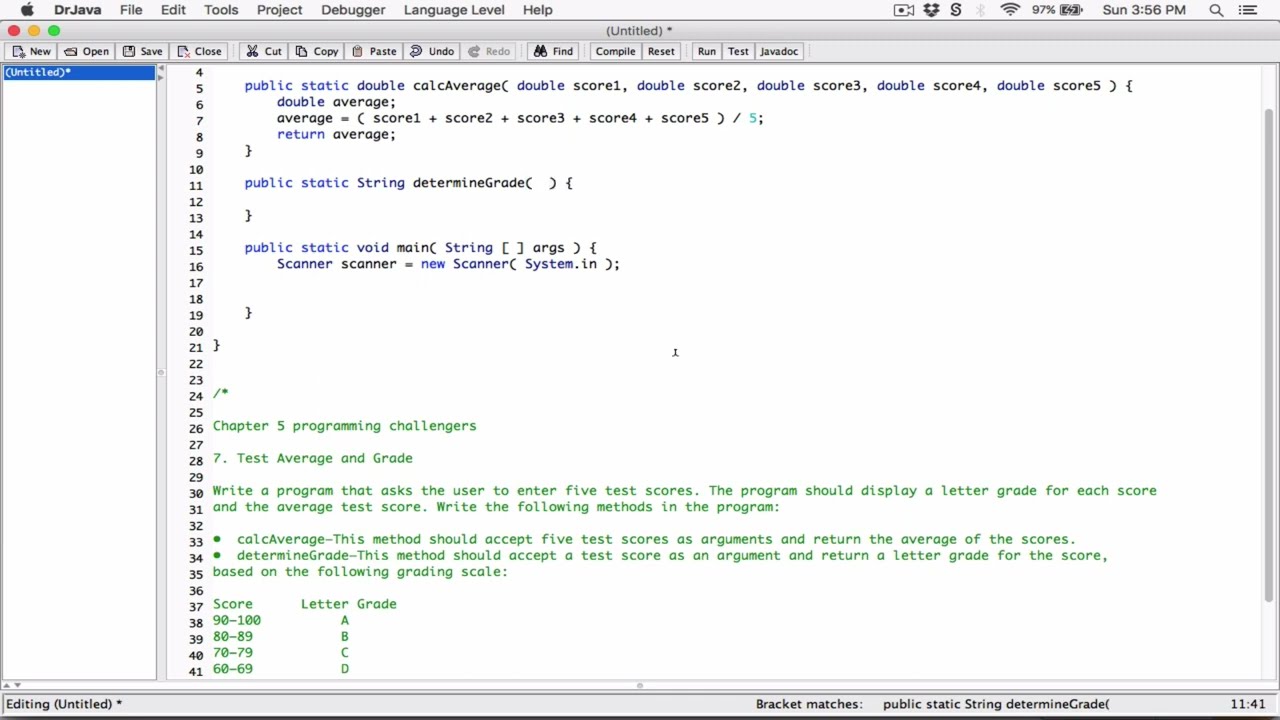Compile the program with Compile button
Viewport: 1280px width, 720px height.
(615, 51)
